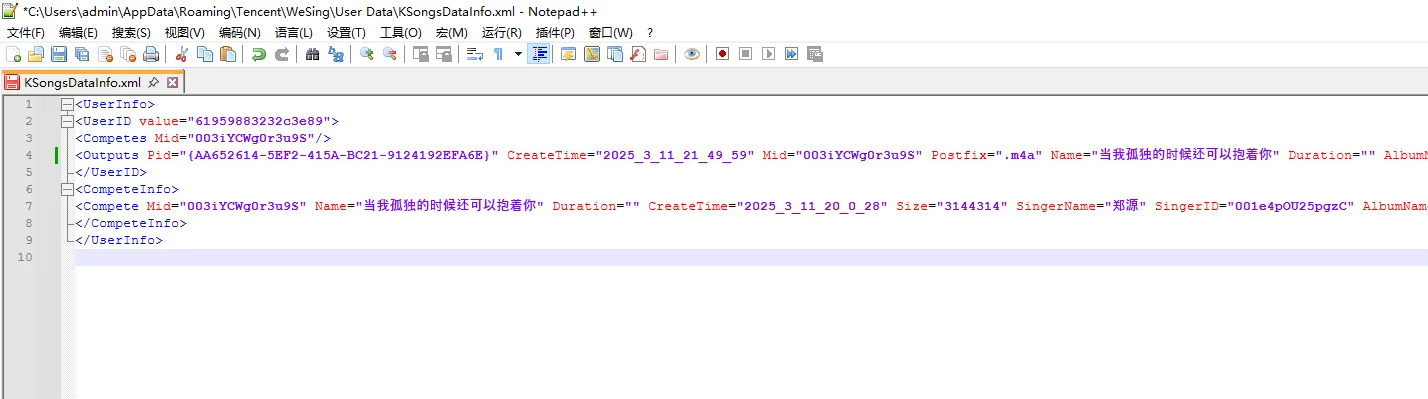The image size is (1428, 399).
Task: Open the Folder as Workspace icon
Action: (660, 54)
